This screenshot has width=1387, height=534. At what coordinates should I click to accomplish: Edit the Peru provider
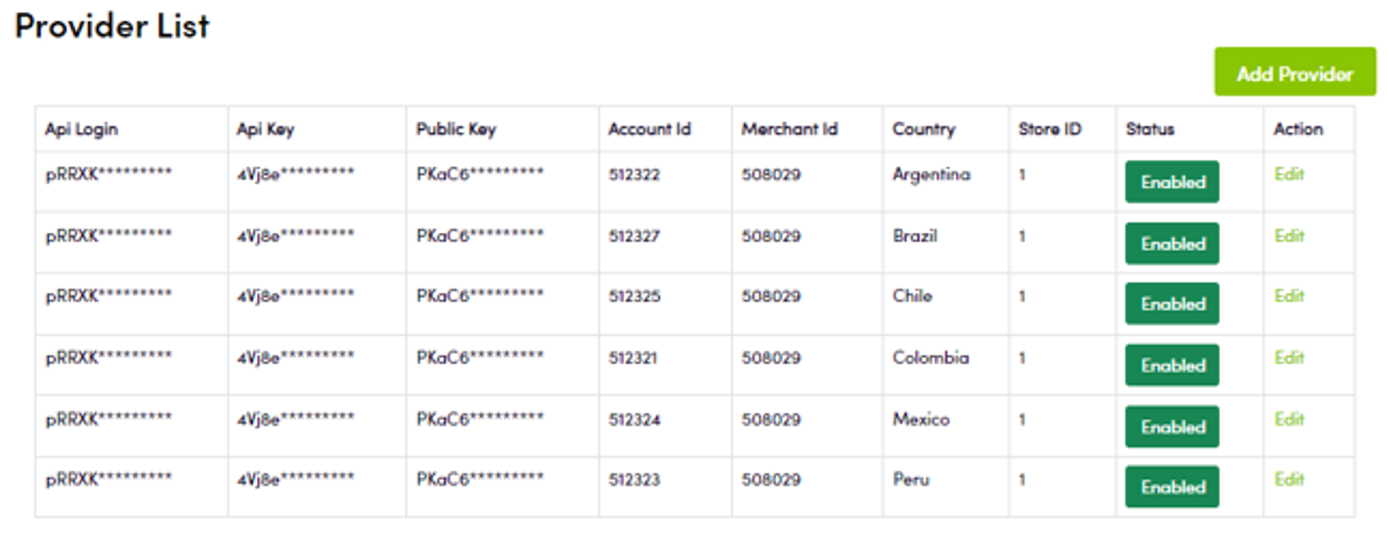(1289, 479)
